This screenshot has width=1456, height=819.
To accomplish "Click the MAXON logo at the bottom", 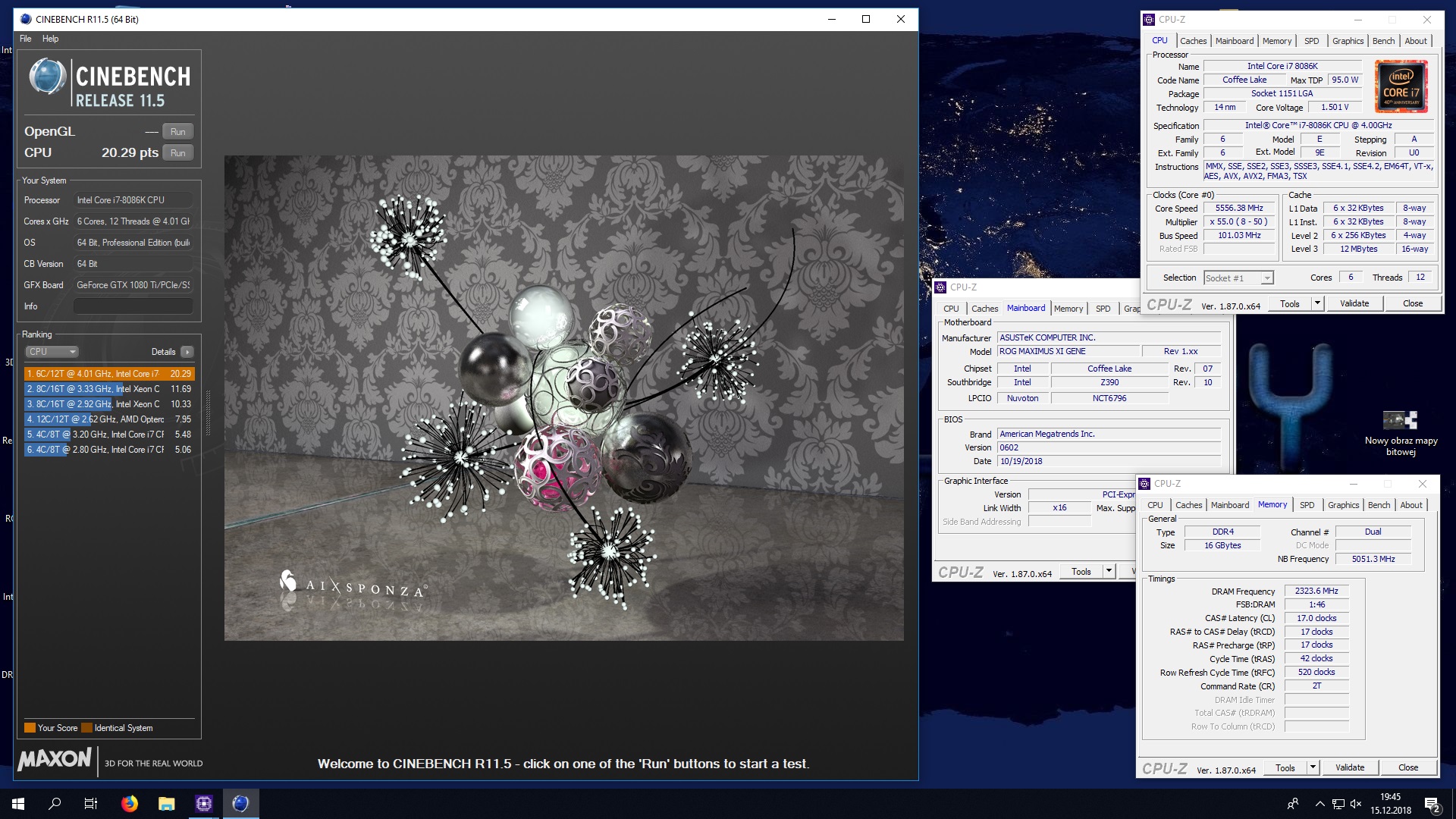I will [55, 759].
